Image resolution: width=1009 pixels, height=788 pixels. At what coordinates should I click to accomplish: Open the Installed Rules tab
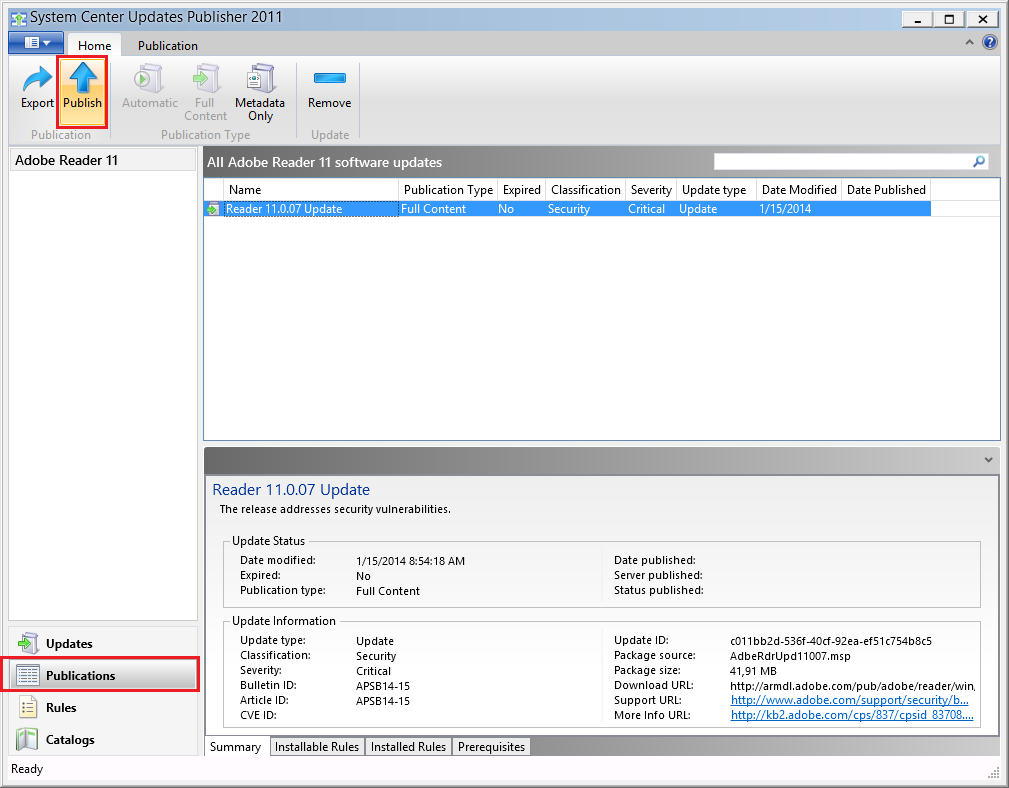click(x=408, y=746)
